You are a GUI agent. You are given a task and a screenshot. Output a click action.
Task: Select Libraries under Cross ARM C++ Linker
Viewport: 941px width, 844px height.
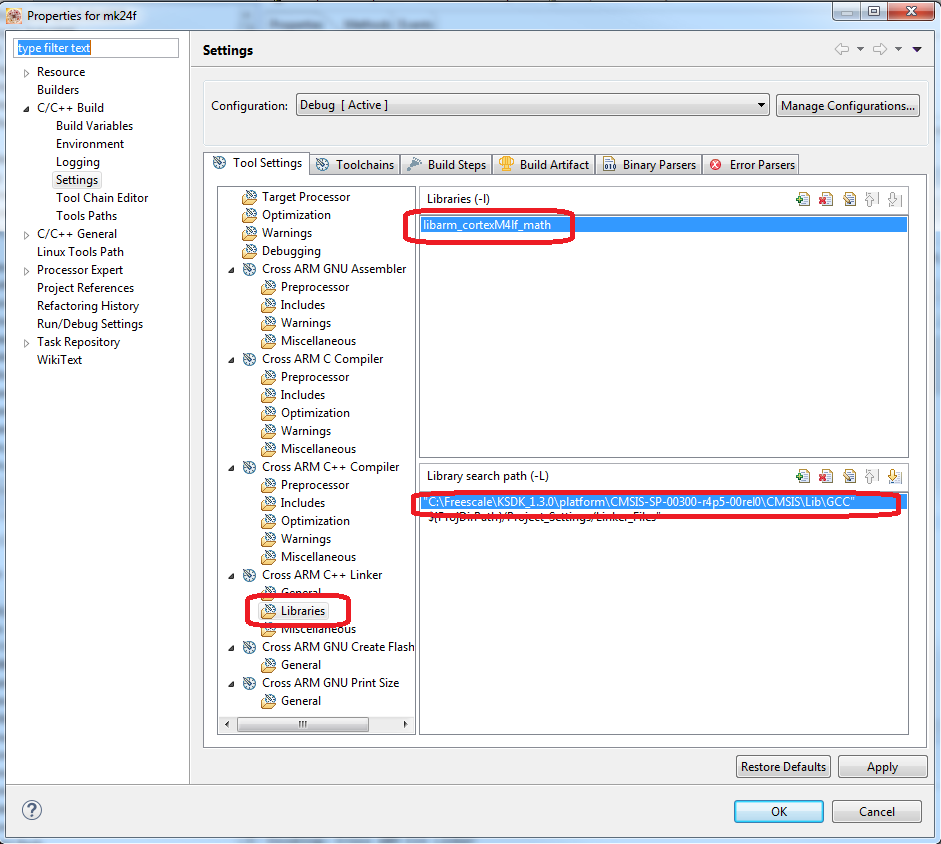point(293,611)
